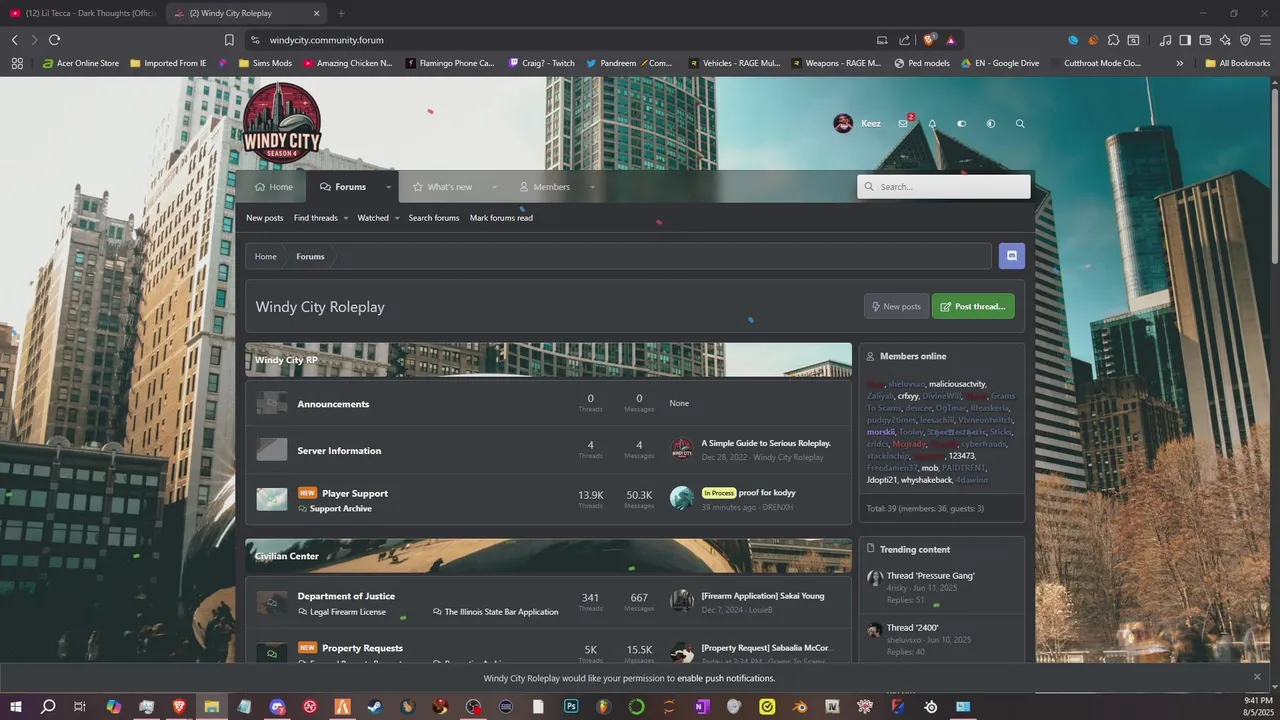Click the New posts button beside Post thread

(x=896, y=306)
